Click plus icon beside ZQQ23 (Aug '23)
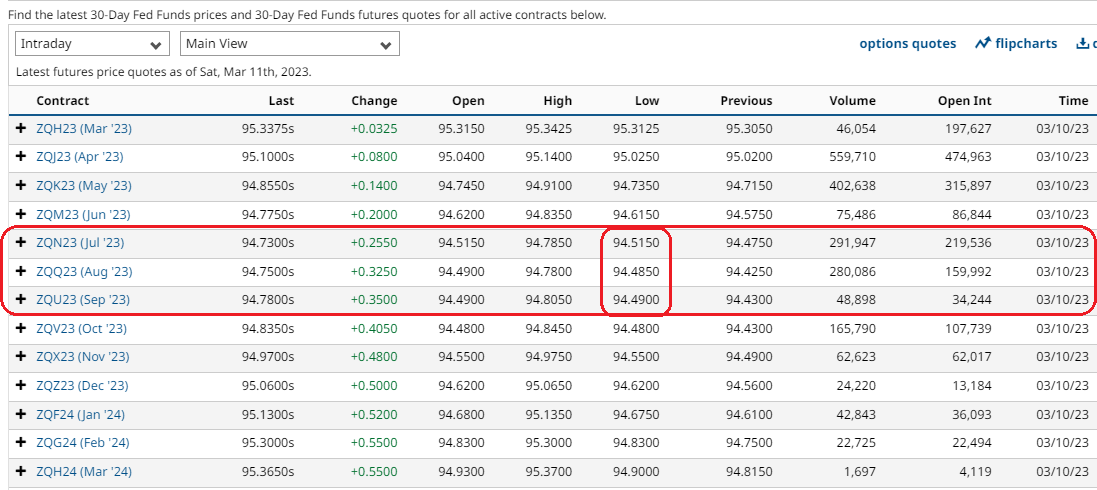Screen dimensions: 1097x490 (21, 272)
